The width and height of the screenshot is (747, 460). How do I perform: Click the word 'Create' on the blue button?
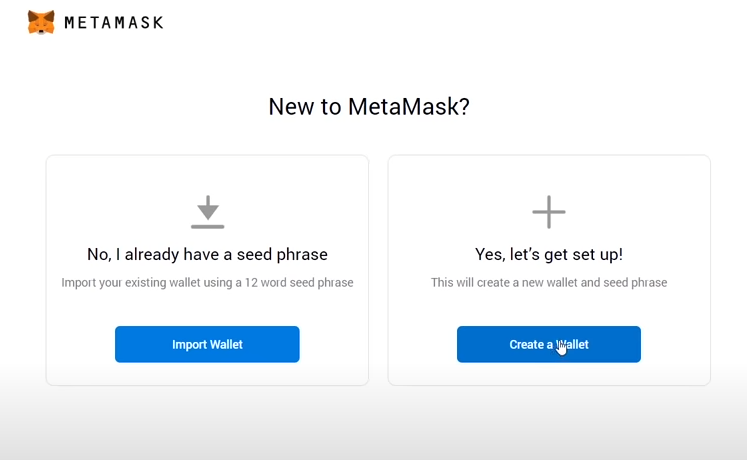click(x=526, y=344)
